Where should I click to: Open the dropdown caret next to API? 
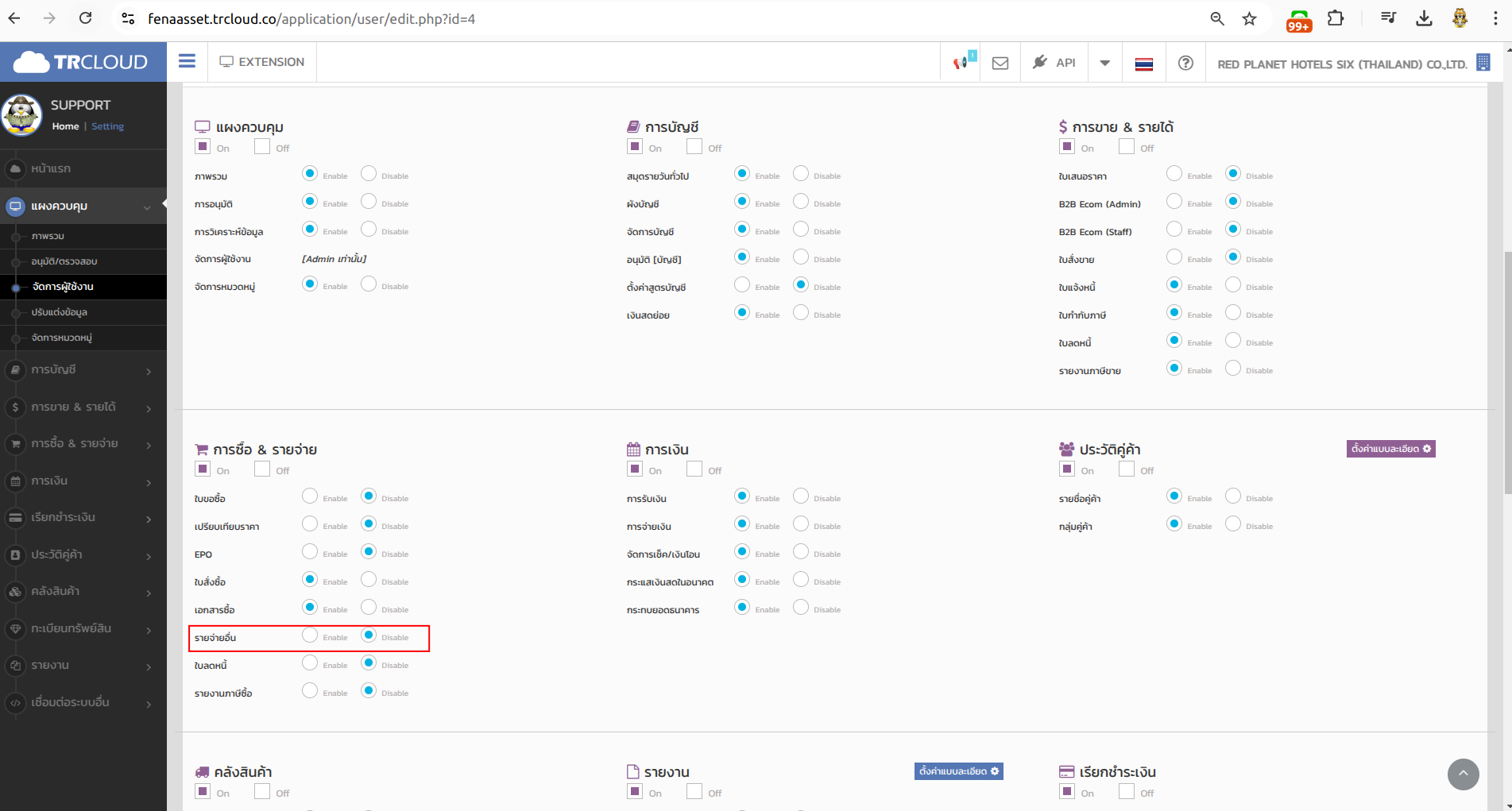point(1104,63)
